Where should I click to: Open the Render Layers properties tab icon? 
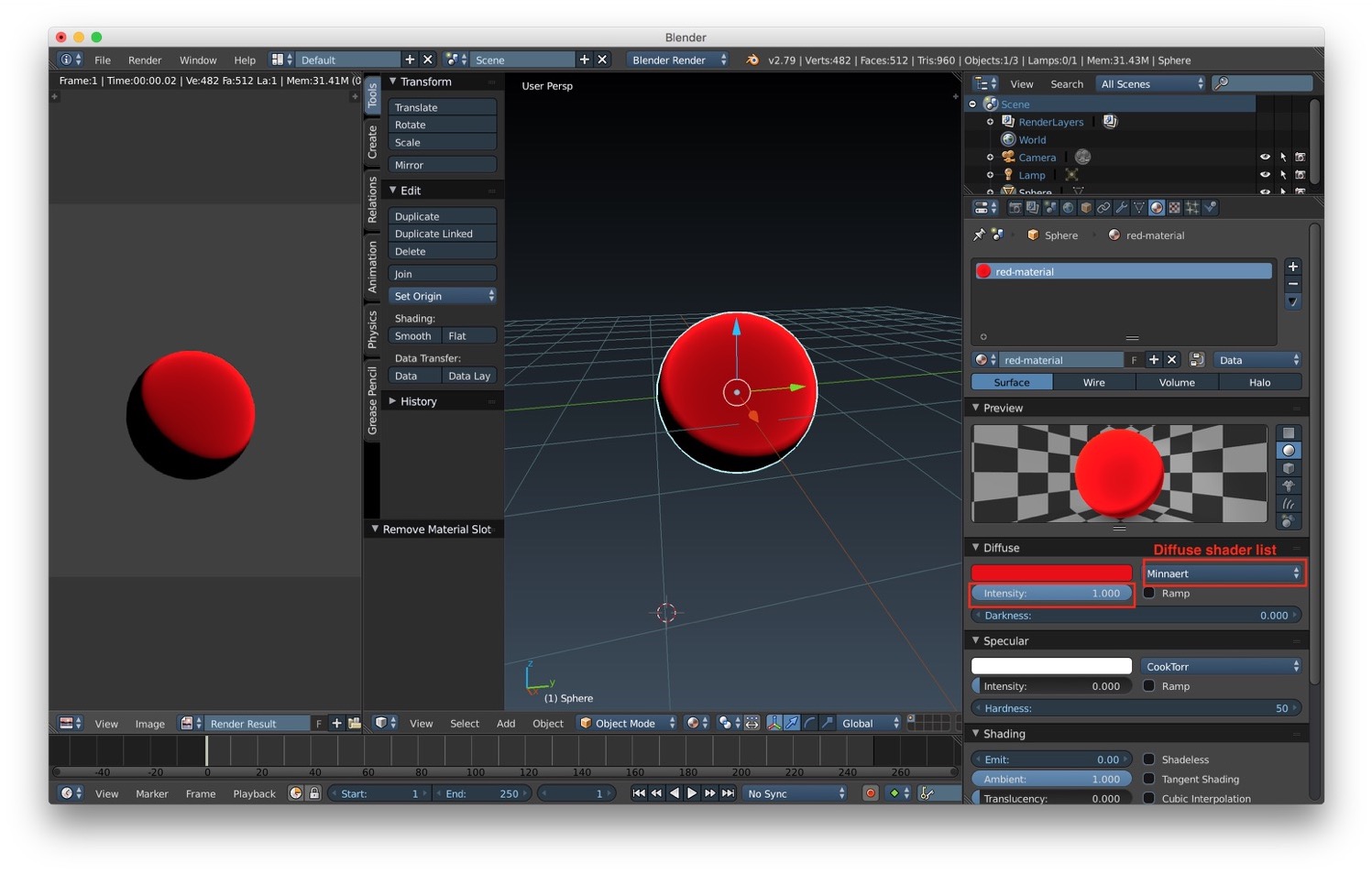(x=1033, y=208)
